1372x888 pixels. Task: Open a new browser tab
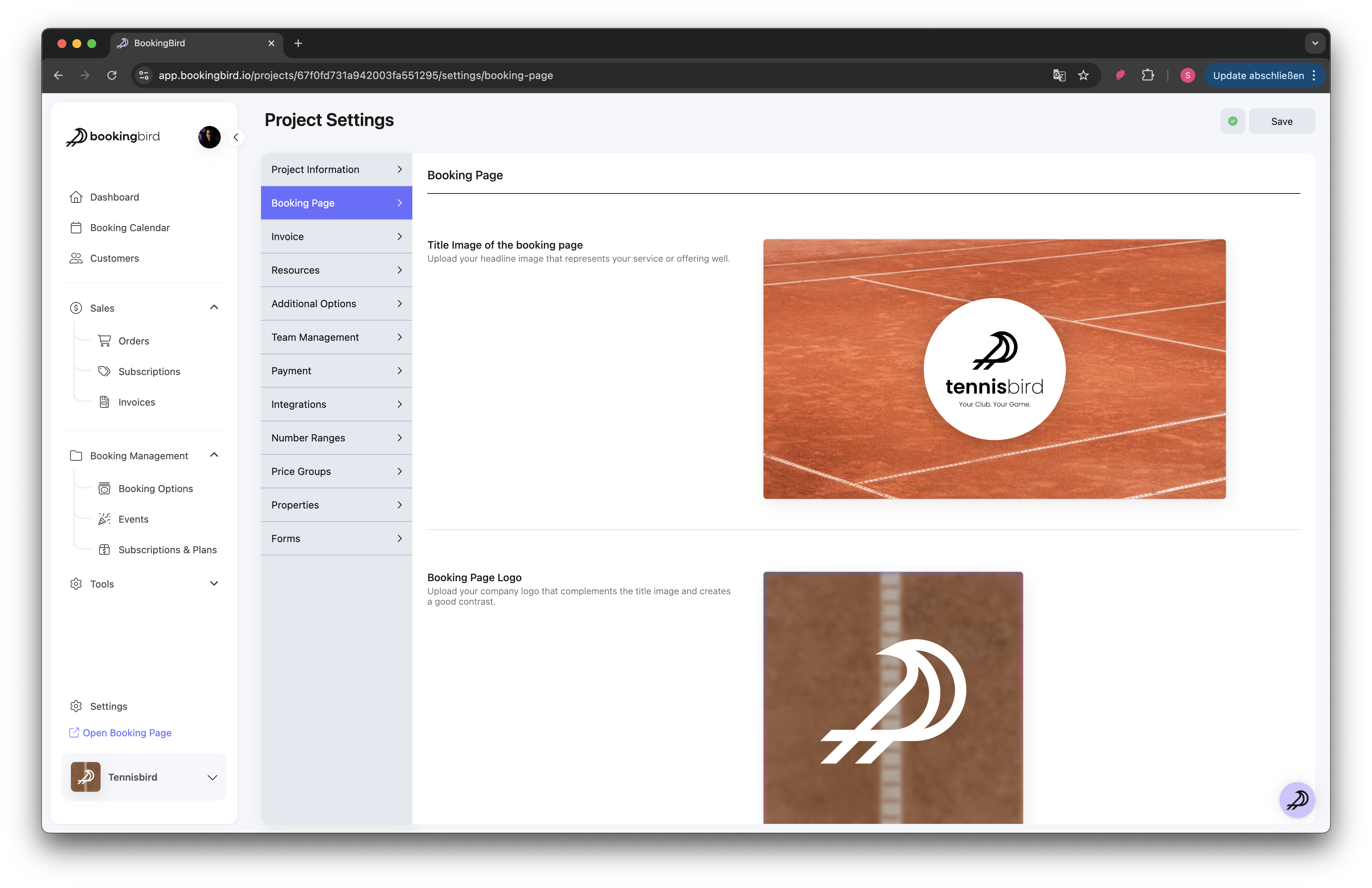[298, 43]
